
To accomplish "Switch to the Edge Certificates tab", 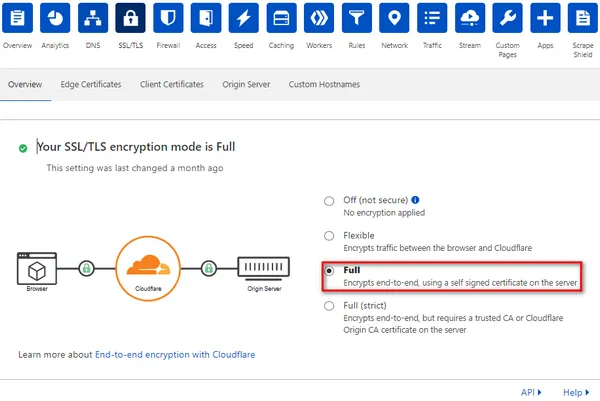I will point(91,84).
